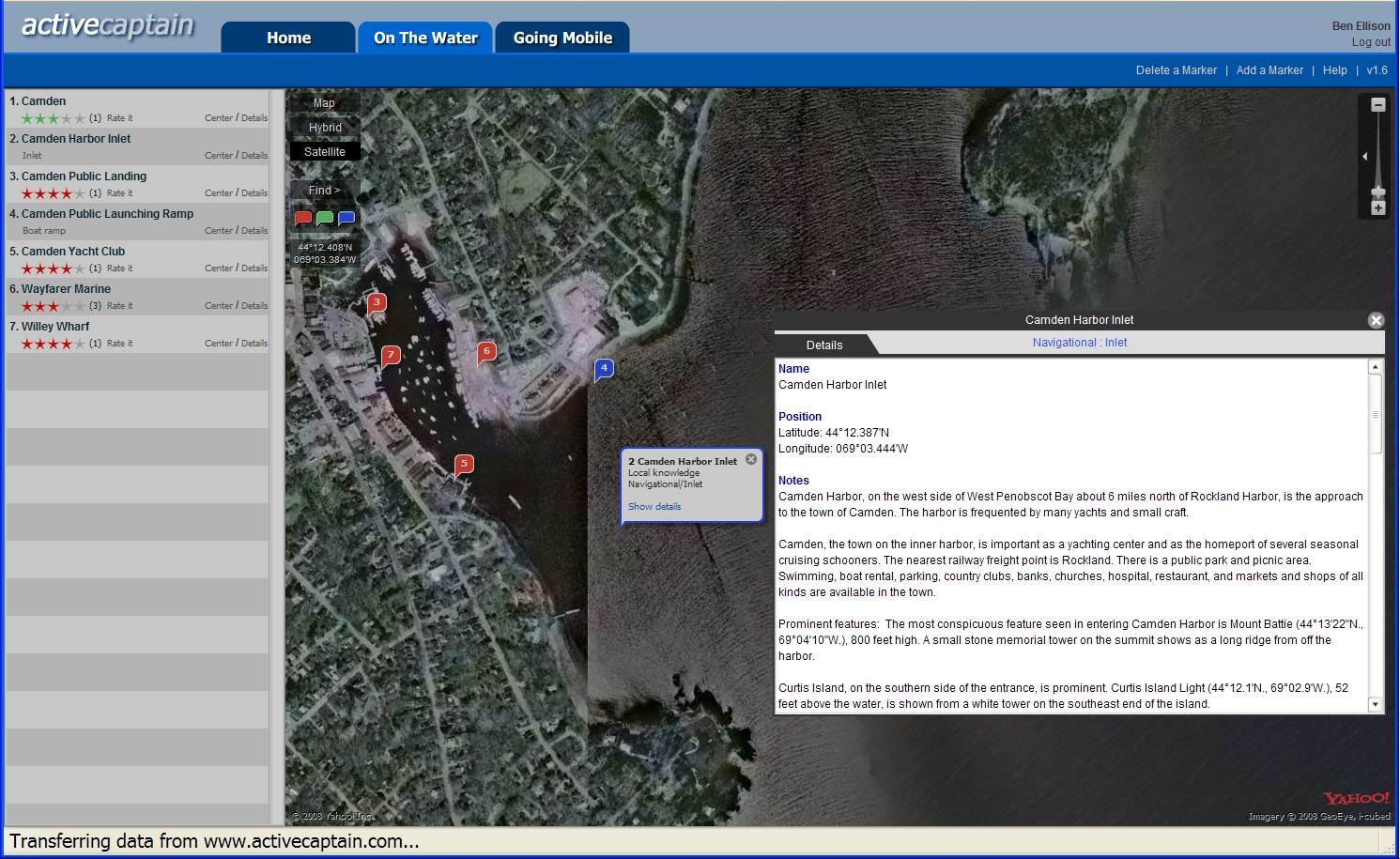Click the details panel scrollbar thumb
1400x859 pixels.
[1376, 414]
